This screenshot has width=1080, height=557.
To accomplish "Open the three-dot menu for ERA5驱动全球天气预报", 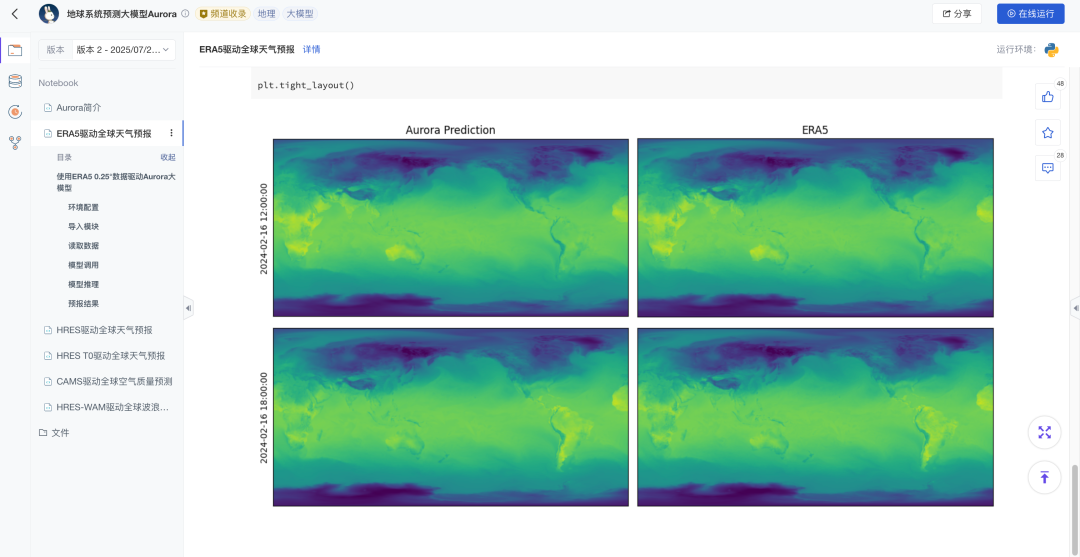I will 172,133.
